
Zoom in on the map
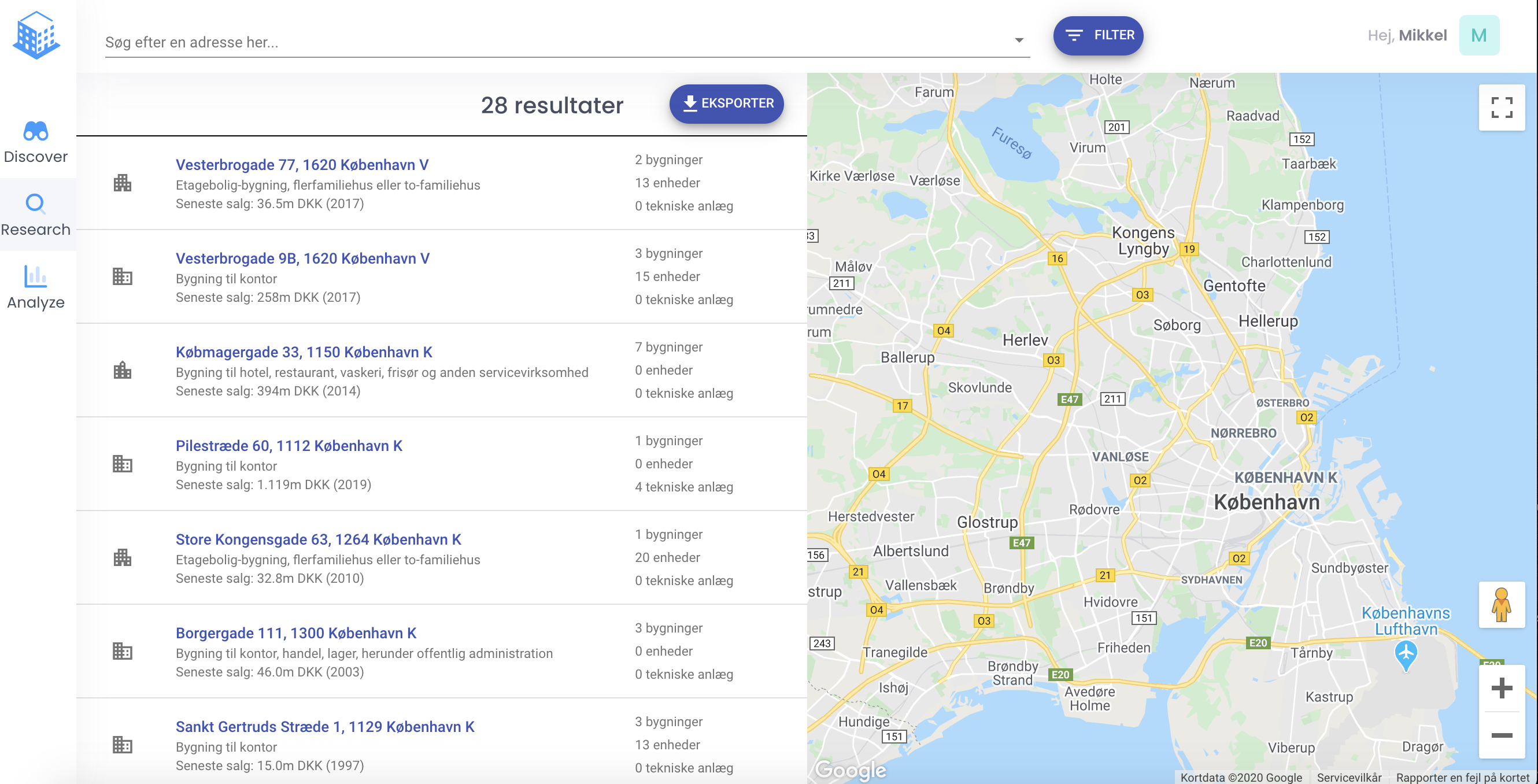(1501, 688)
